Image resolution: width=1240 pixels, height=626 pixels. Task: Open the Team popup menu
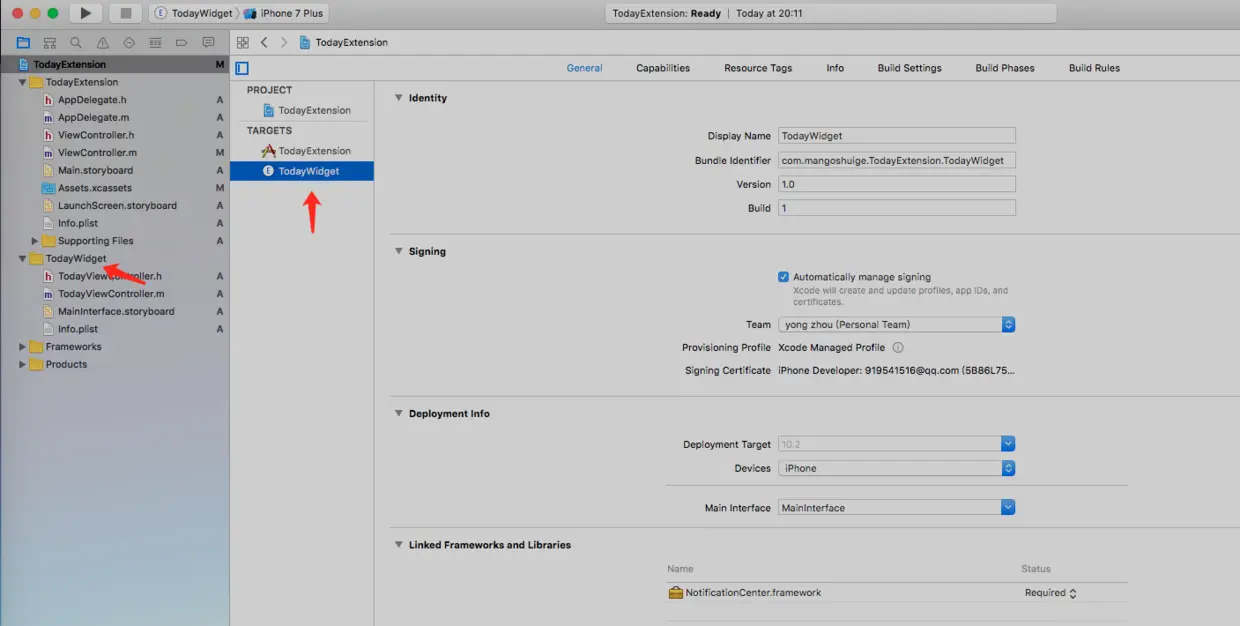(x=896, y=325)
